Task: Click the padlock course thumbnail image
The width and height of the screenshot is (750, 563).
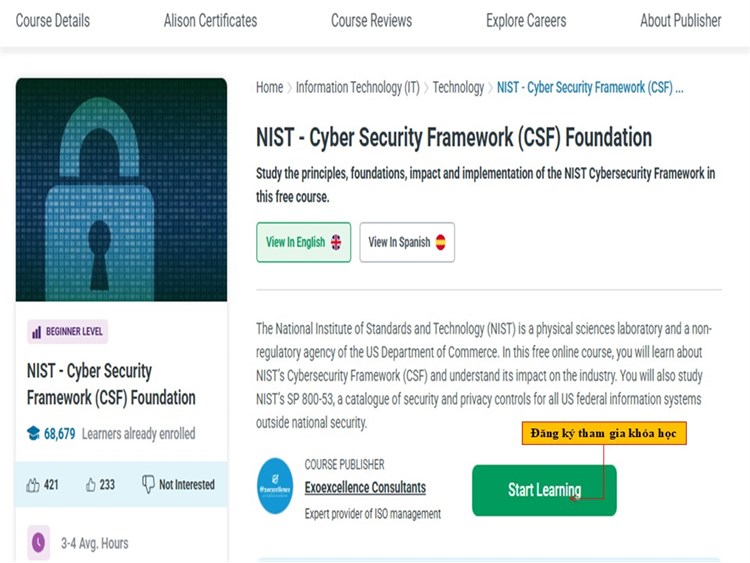Action: click(x=121, y=190)
